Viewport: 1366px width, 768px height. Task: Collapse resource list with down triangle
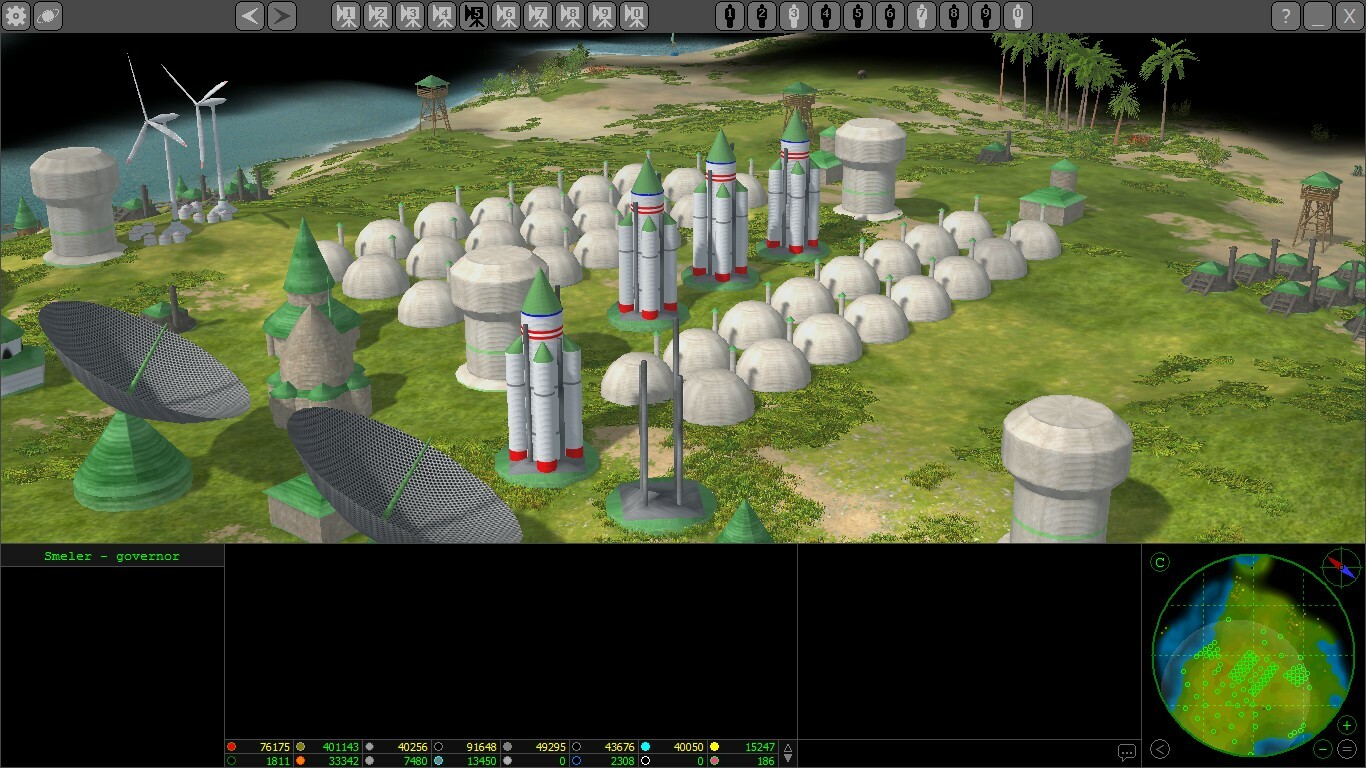[x=788, y=759]
